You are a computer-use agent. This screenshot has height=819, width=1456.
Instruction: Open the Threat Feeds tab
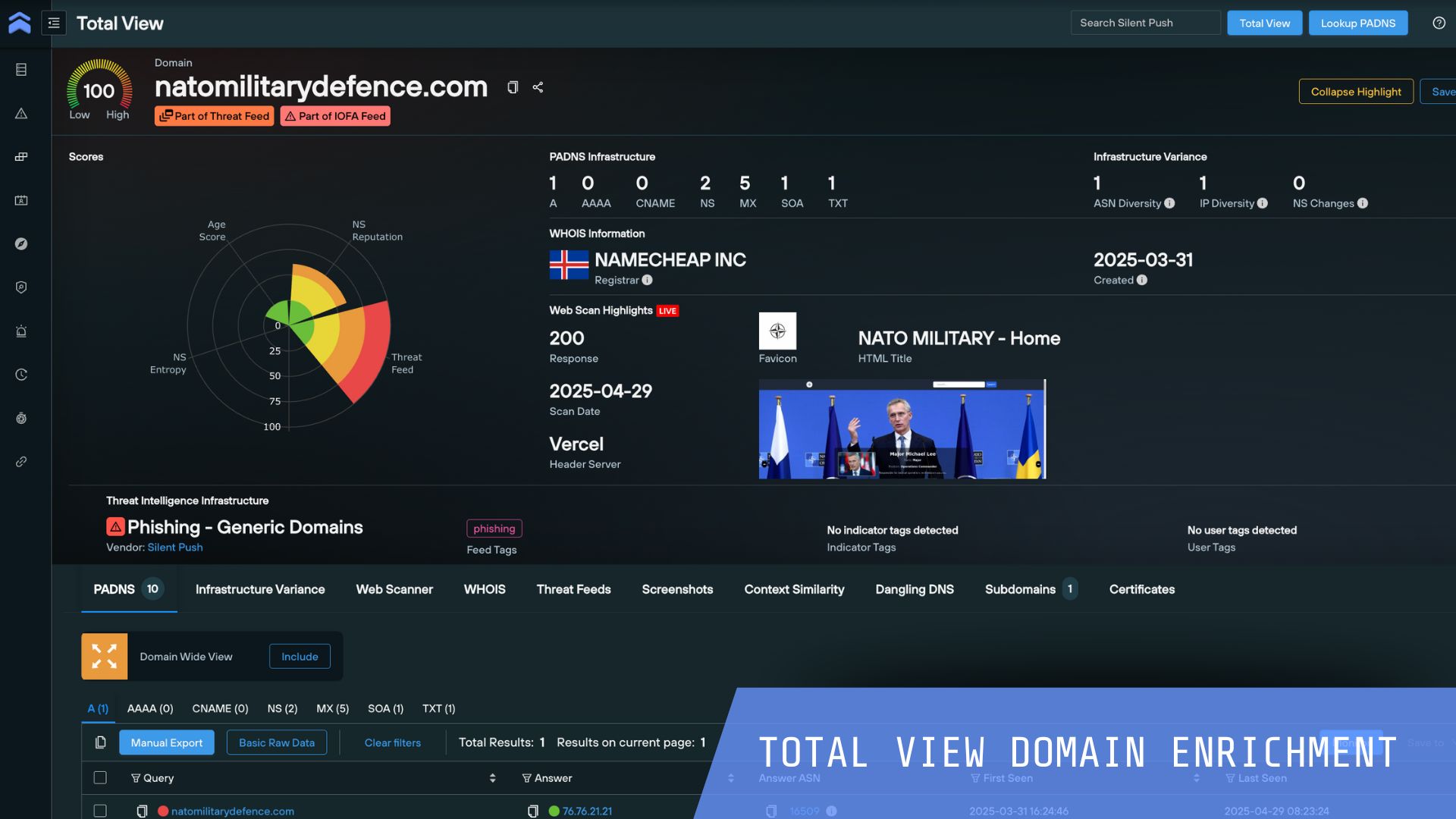coord(573,589)
